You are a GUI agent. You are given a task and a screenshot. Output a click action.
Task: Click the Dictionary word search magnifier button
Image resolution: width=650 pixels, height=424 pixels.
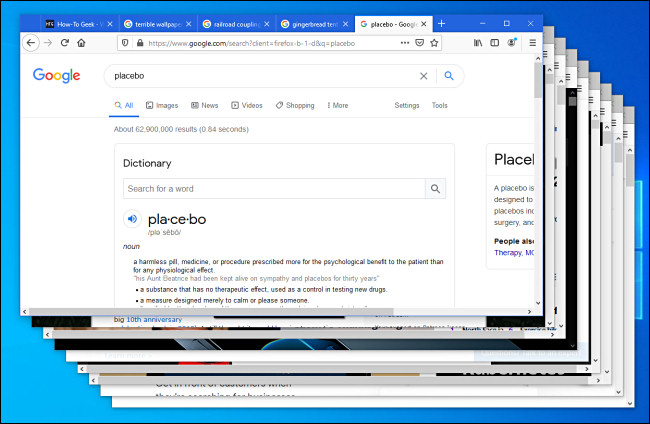click(435, 189)
